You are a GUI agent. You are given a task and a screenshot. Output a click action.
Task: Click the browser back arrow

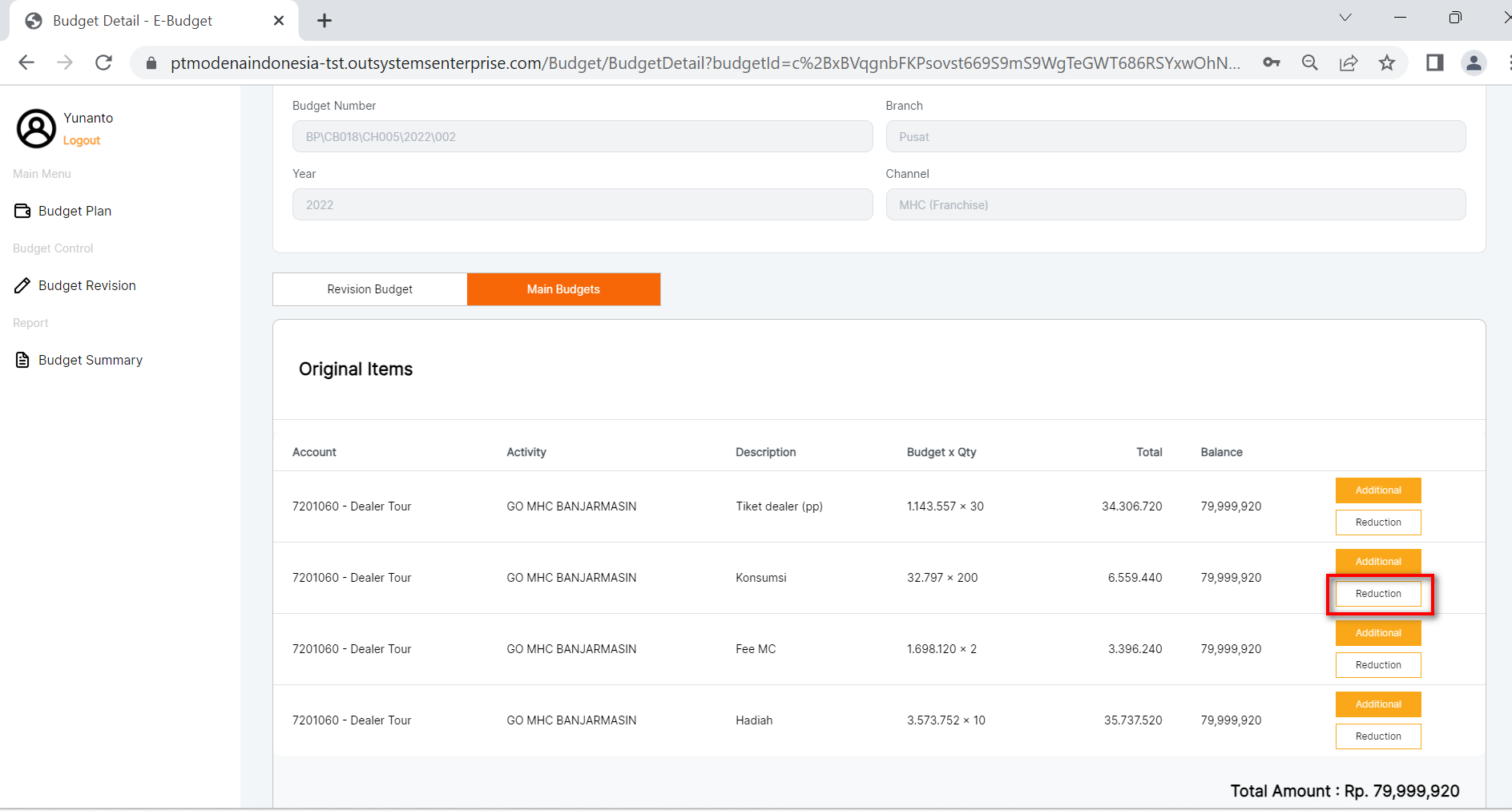pyautogui.click(x=26, y=63)
